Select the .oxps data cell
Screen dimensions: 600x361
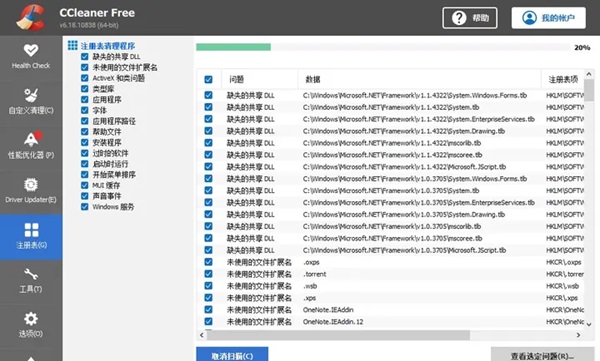[311, 262]
